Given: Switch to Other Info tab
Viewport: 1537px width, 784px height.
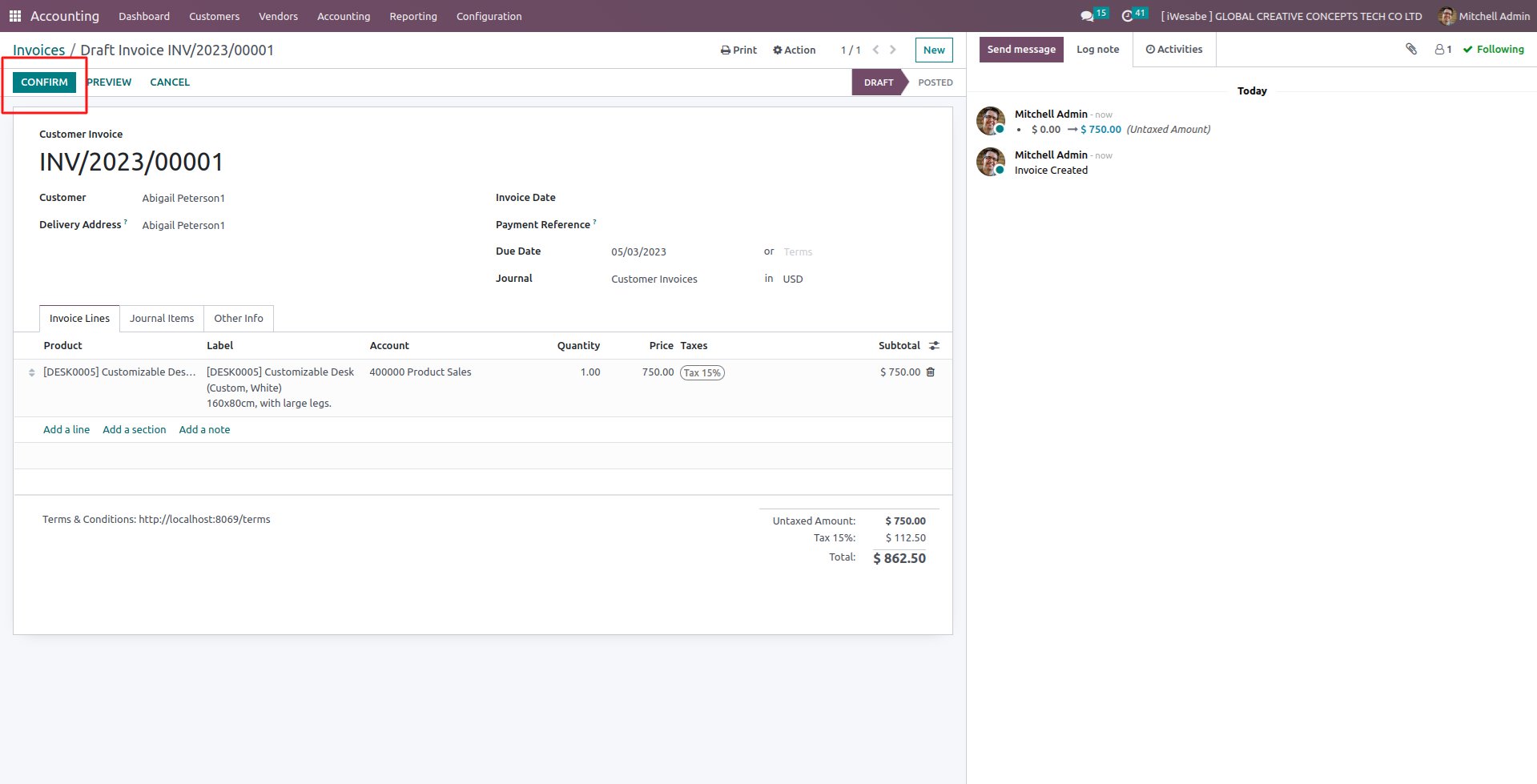Looking at the screenshot, I should tap(238, 319).
